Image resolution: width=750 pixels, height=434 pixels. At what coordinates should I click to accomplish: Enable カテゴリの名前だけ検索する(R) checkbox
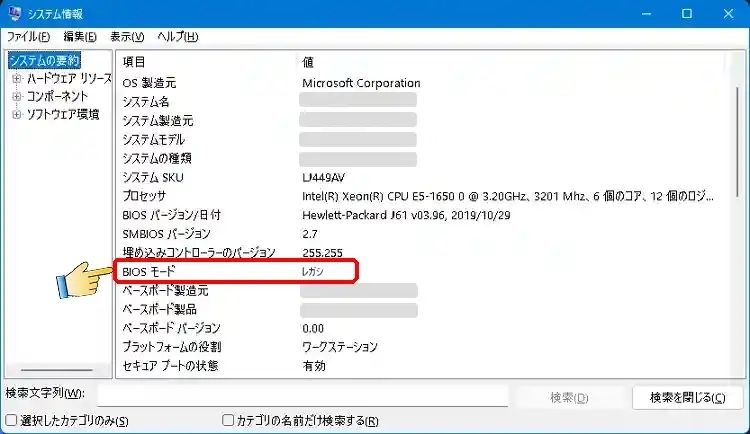click(x=228, y=421)
